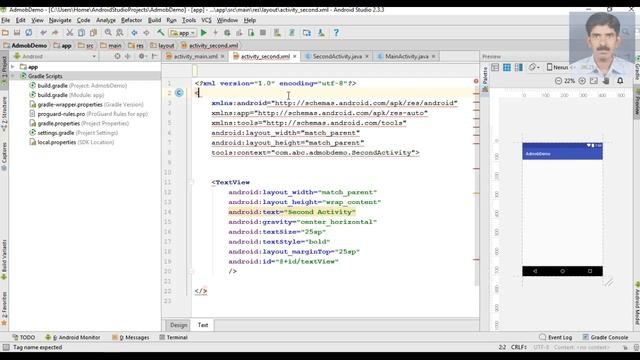Collapse the Gradle Scripts node
640x360 pixels.
tap(13, 76)
